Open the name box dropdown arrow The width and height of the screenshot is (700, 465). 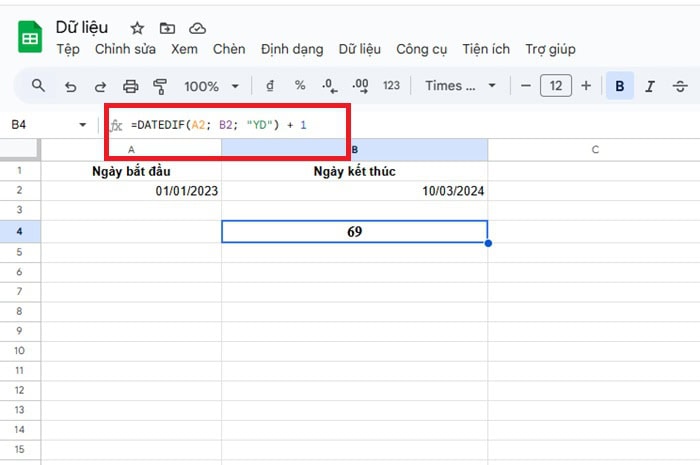click(83, 125)
